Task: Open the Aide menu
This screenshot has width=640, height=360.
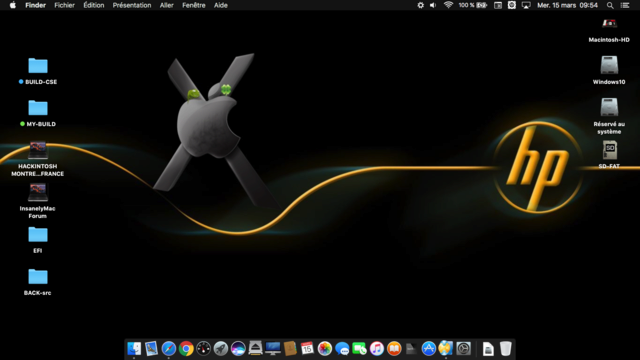Action: 221,5
